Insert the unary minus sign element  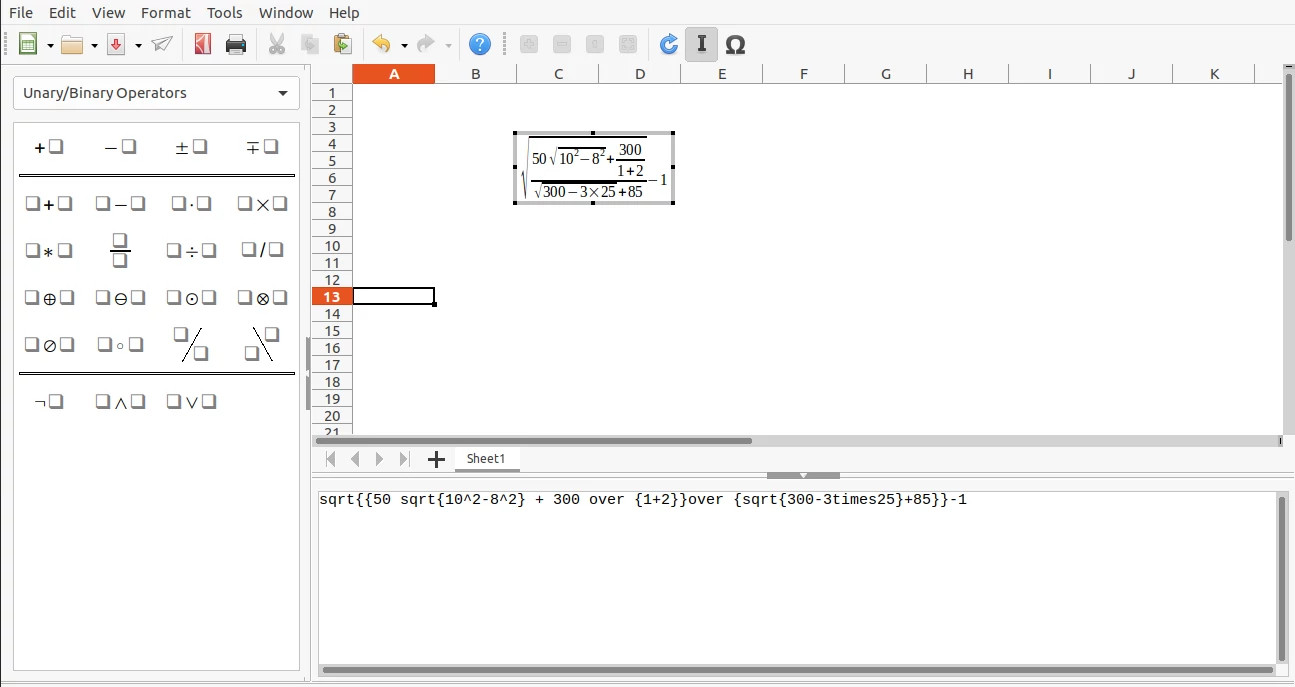[x=120, y=147]
